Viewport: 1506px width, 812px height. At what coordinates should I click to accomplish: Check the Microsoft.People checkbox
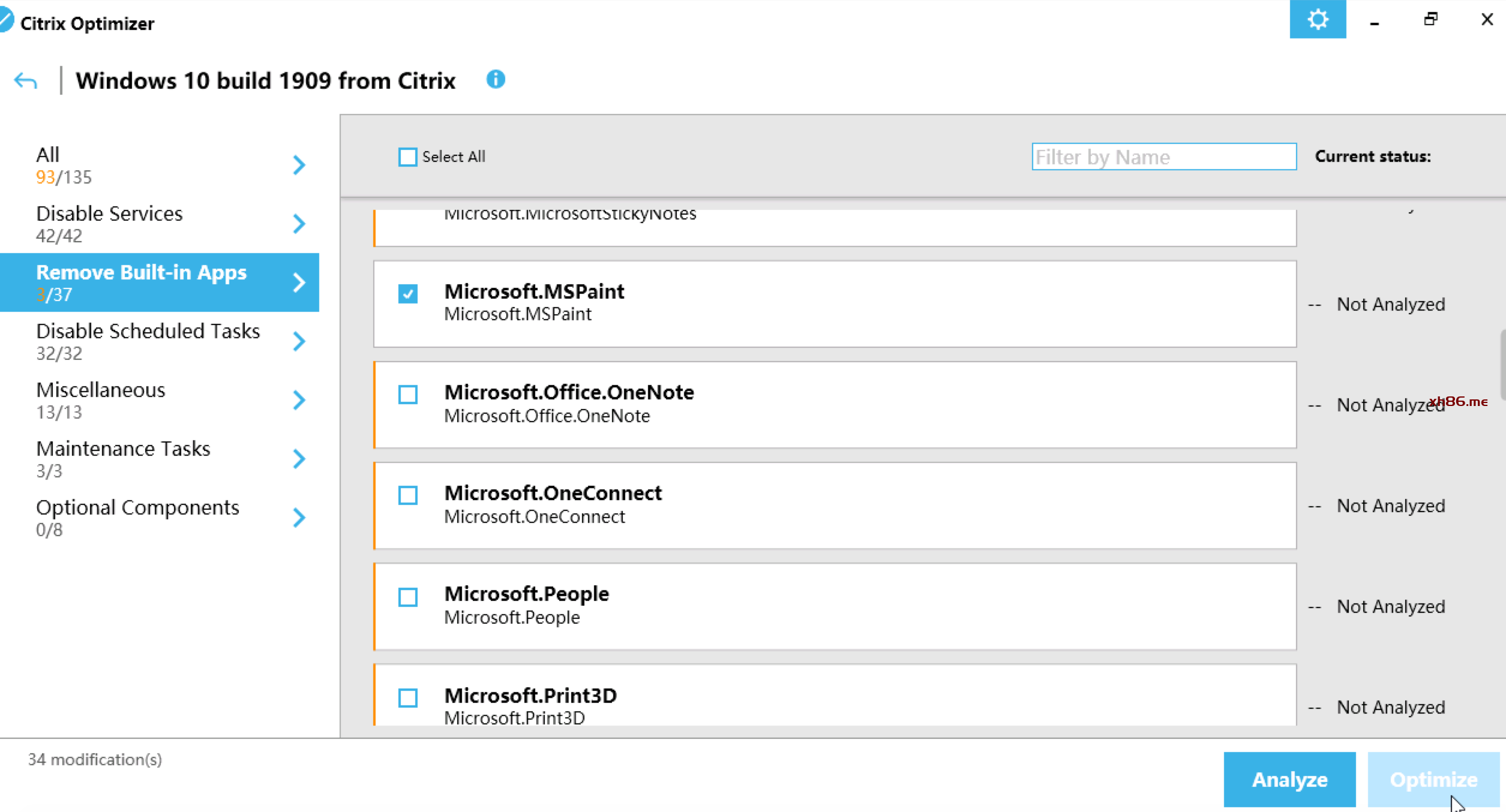(407, 597)
